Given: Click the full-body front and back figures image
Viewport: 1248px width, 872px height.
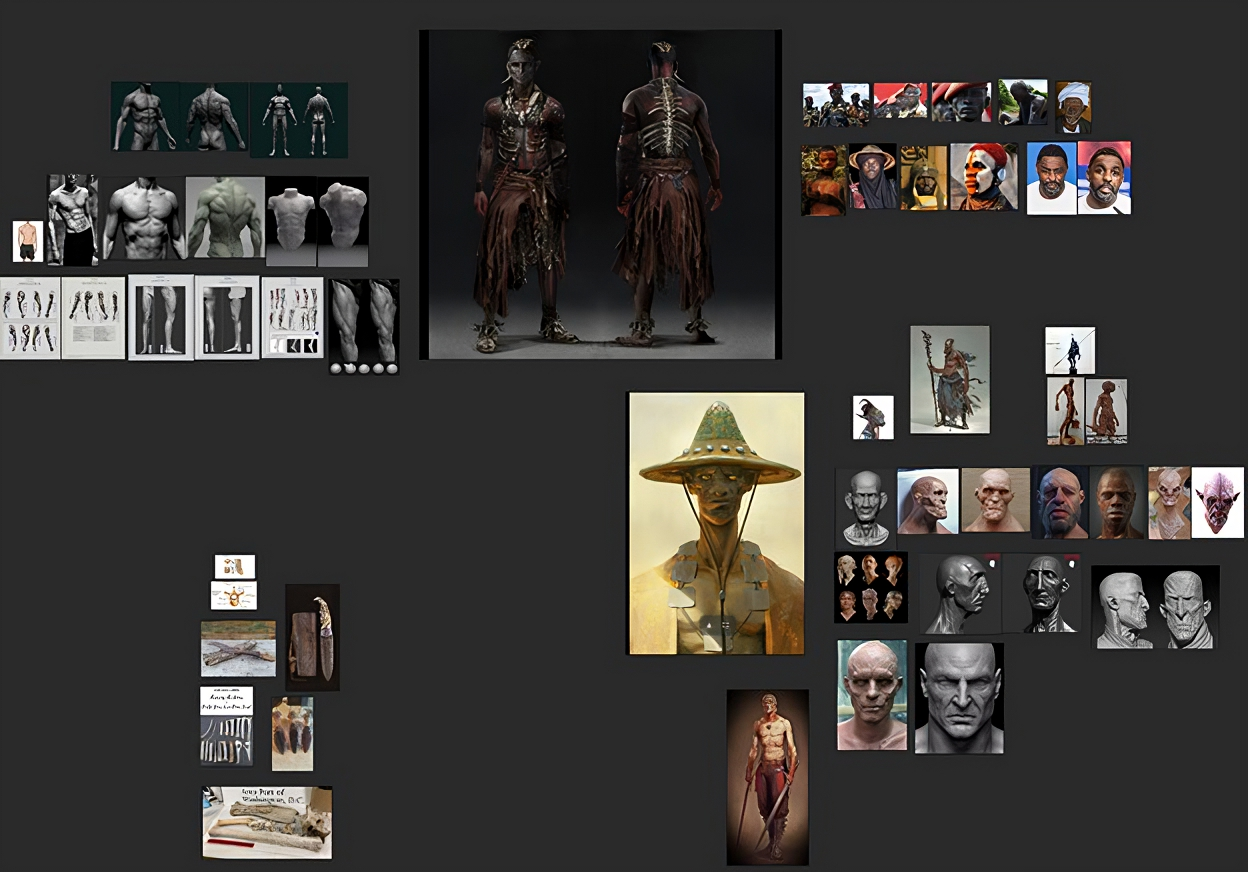Looking at the screenshot, I should (x=299, y=120).
